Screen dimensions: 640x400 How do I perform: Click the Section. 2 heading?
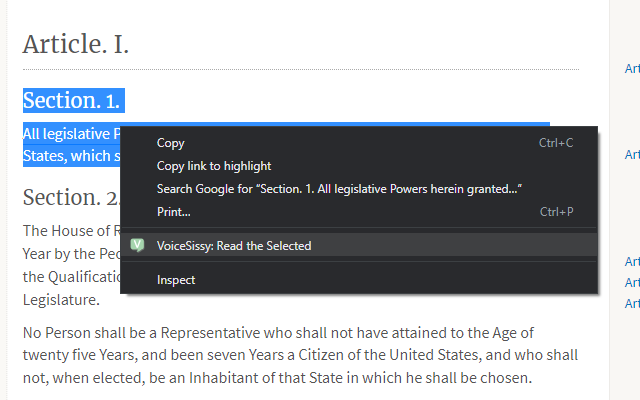coord(71,198)
